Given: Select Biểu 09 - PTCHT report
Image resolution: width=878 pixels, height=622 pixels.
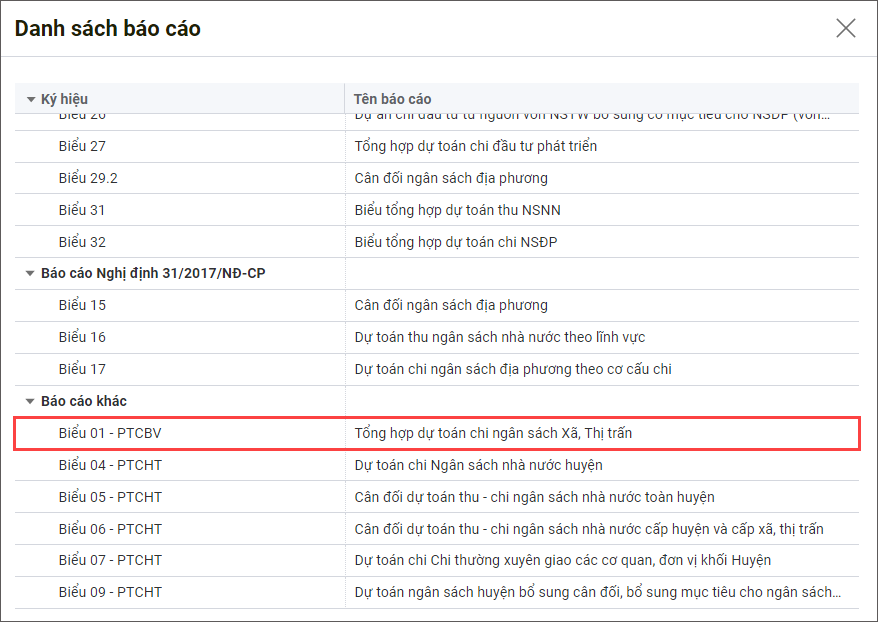Looking at the screenshot, I should 110,592.
